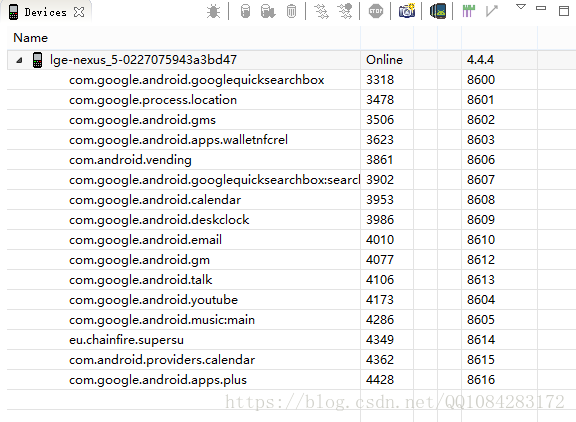The image size is (576, 422).
Task: Collapse the lge-nexus_5 device tree node
Action: pyautogui.click(x=19, y=60)
